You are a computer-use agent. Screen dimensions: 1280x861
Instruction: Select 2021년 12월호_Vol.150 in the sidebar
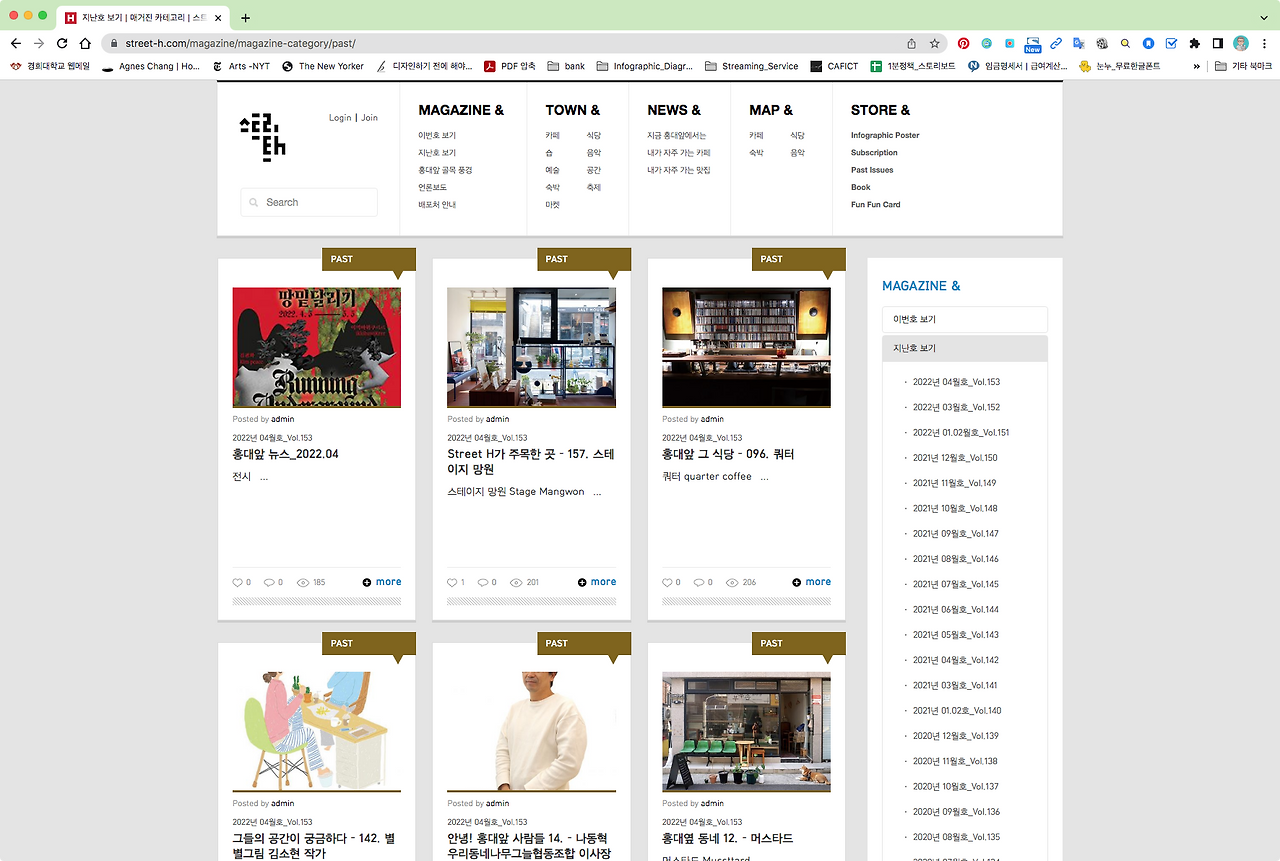955,458
